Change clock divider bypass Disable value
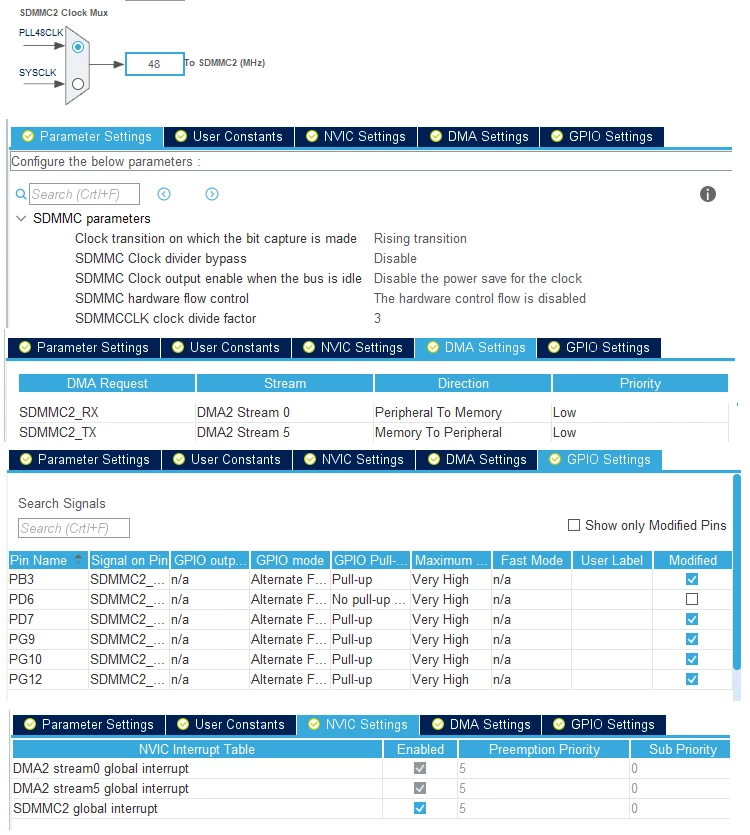Image resolution: width=750 pixels, height=835 pixels. [395, 259]
